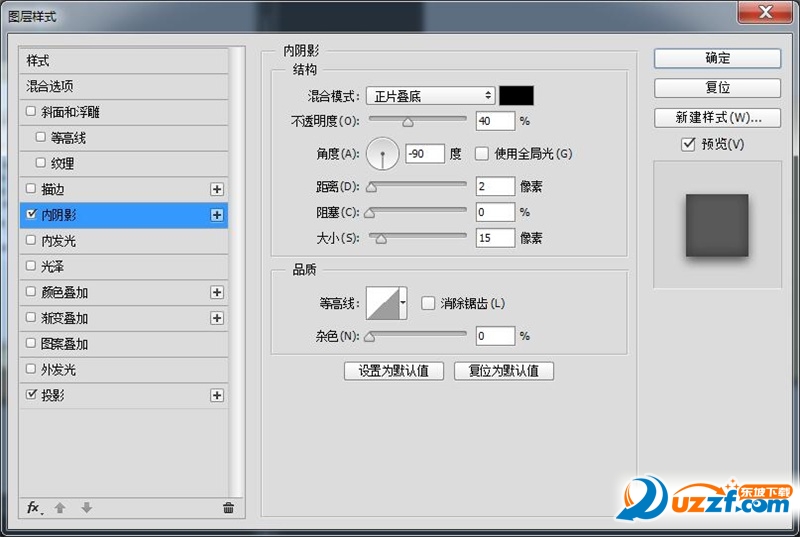Click the 确定 button

[717, 58]
